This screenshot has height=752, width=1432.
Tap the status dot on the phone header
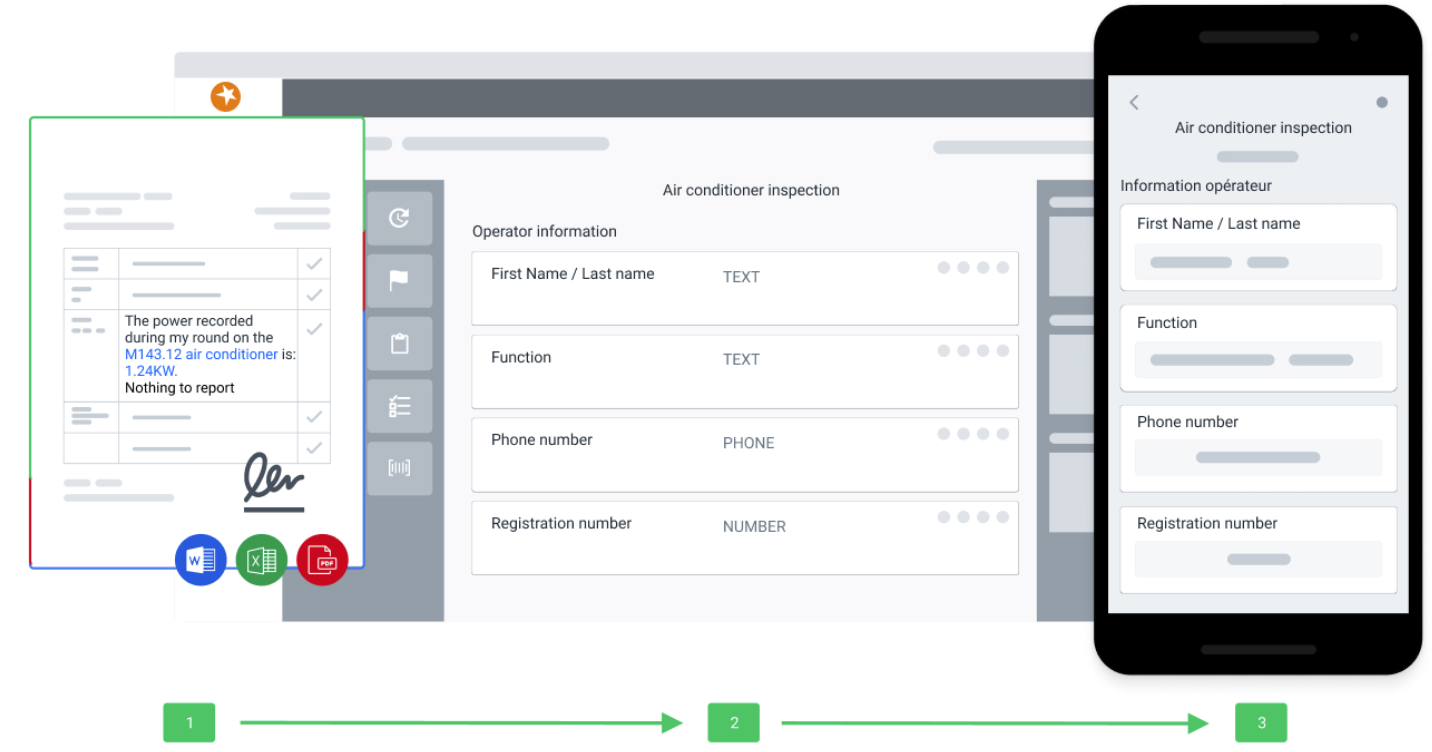click(x=1382, y=101)
